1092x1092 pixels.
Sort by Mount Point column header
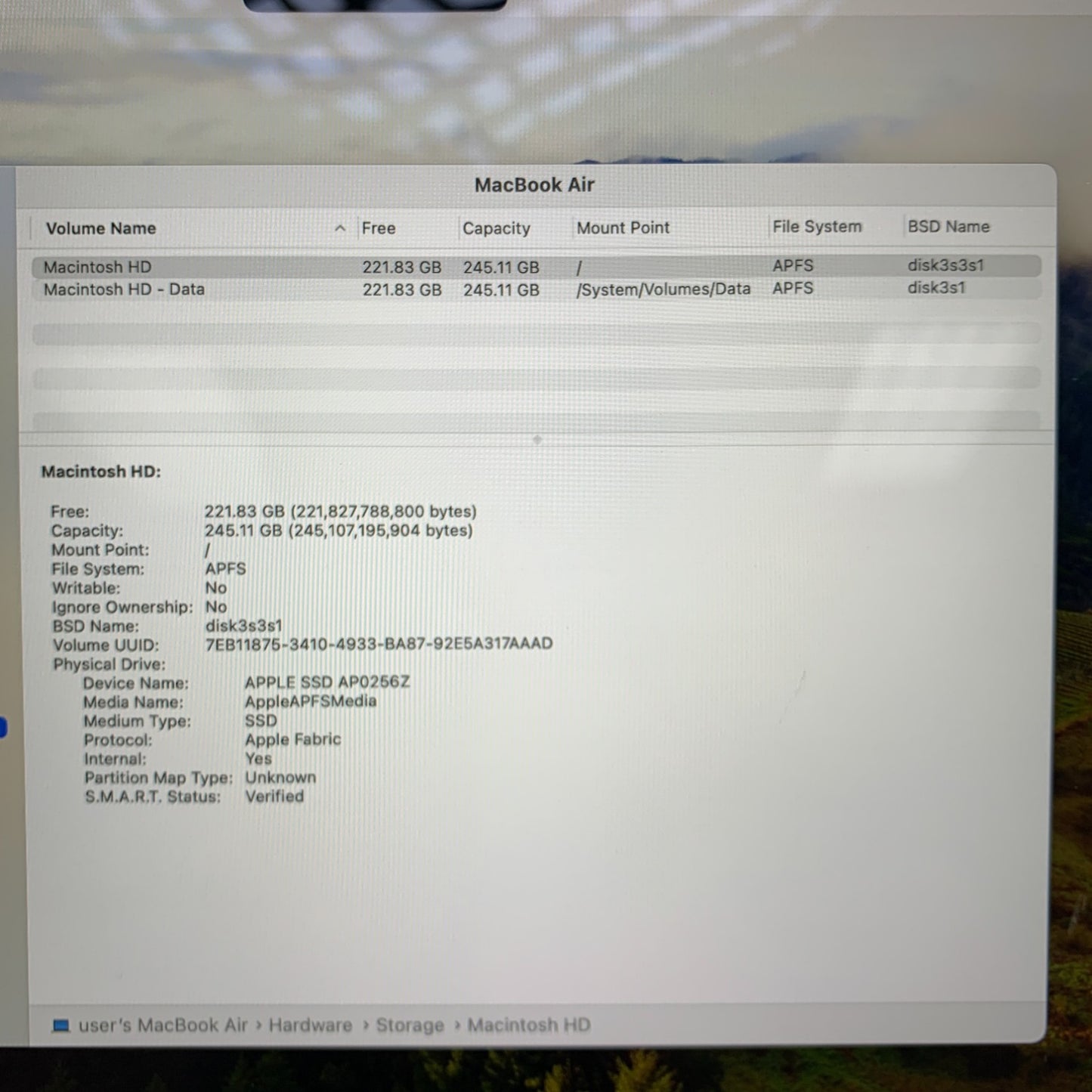coord(623,227)
